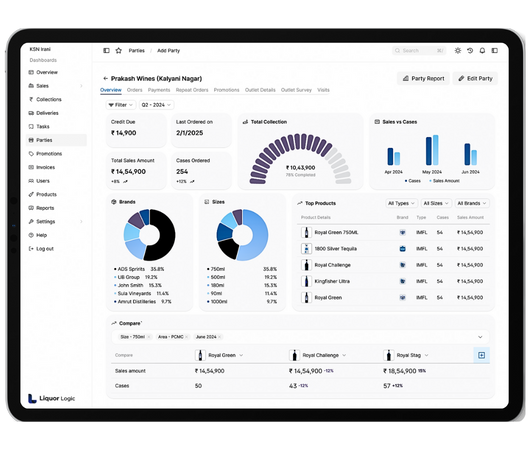Open notifications bell
Image resolution: width=530 pixels, height=450 pixels.
pos(482,50)
